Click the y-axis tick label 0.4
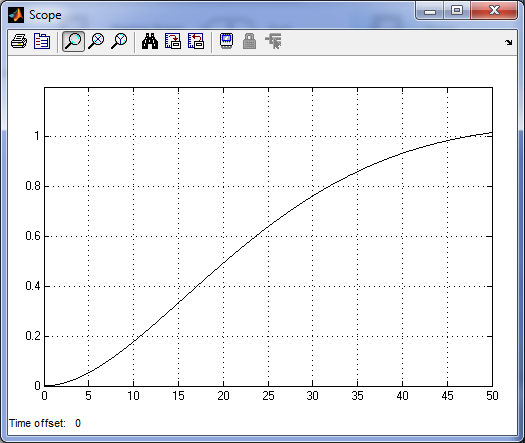Image resolution: width=525 pixels, height=443 pixels. pyautogui.click(x=33, y=286)
